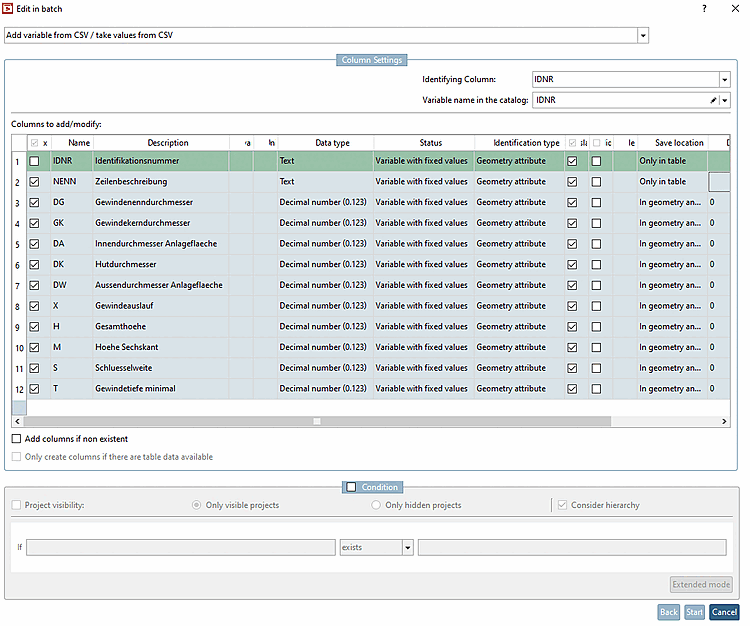Click the help question mark in title bar
750x626 pixels.
704,9
